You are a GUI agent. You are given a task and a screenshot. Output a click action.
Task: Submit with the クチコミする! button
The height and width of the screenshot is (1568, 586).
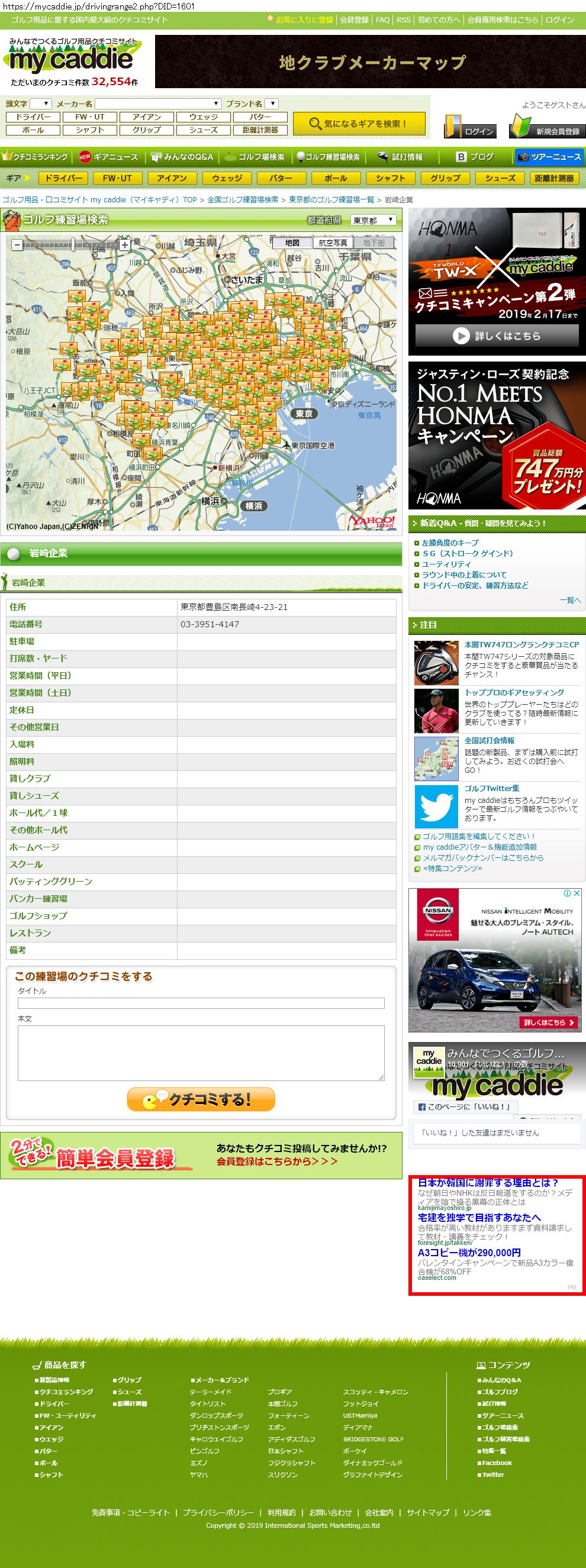click(201, 1099)
